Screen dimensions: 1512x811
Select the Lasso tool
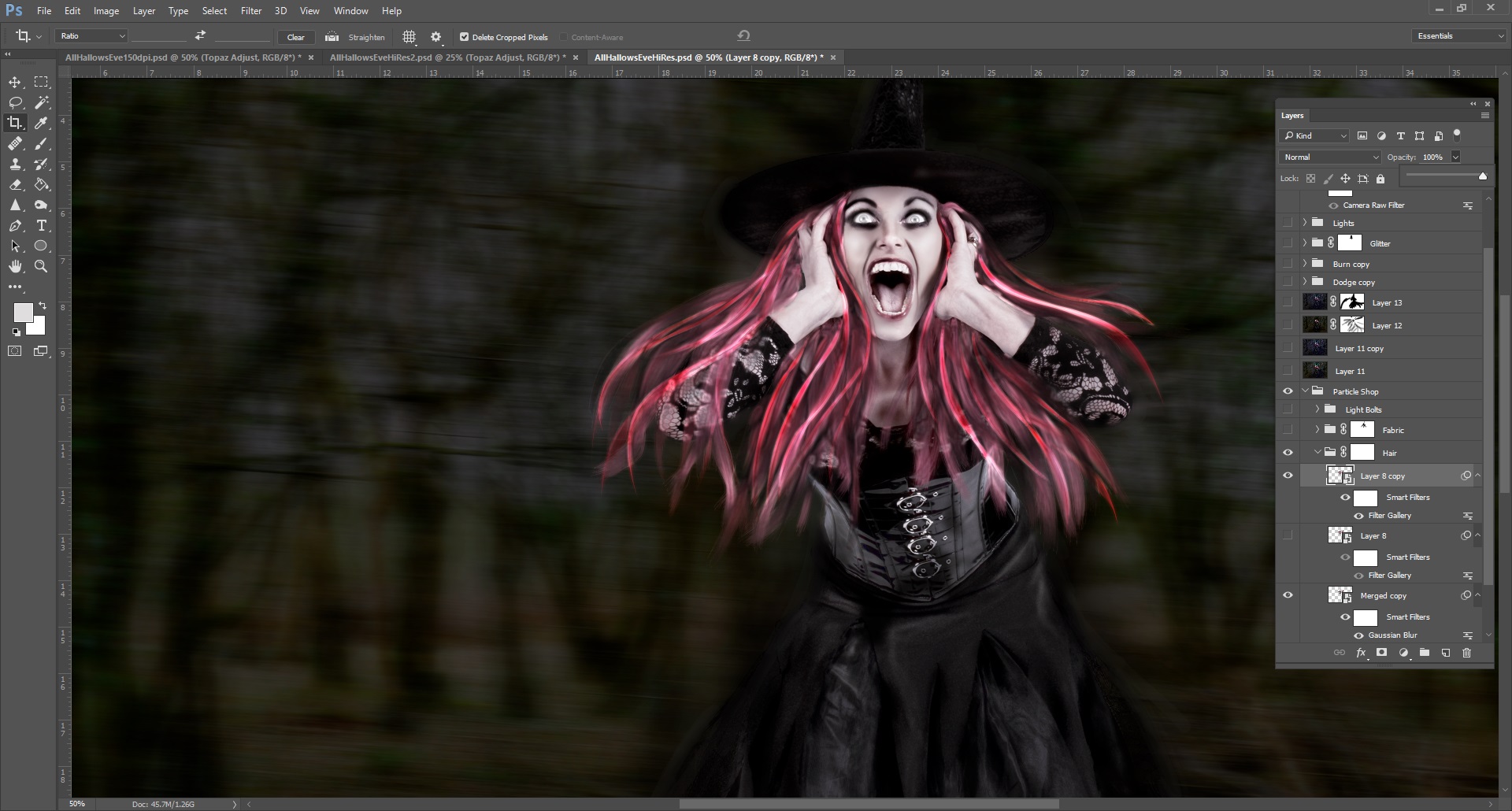tap(14, 102)
